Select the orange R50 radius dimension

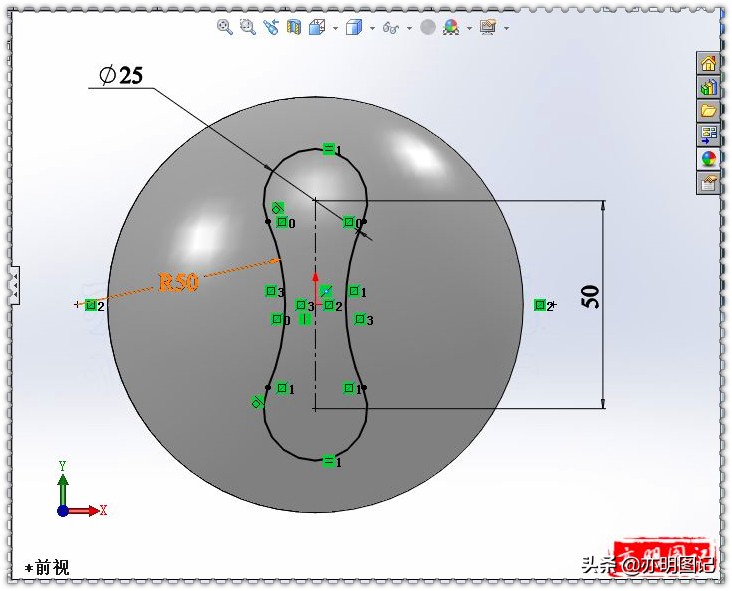click(x=179, y=282)
